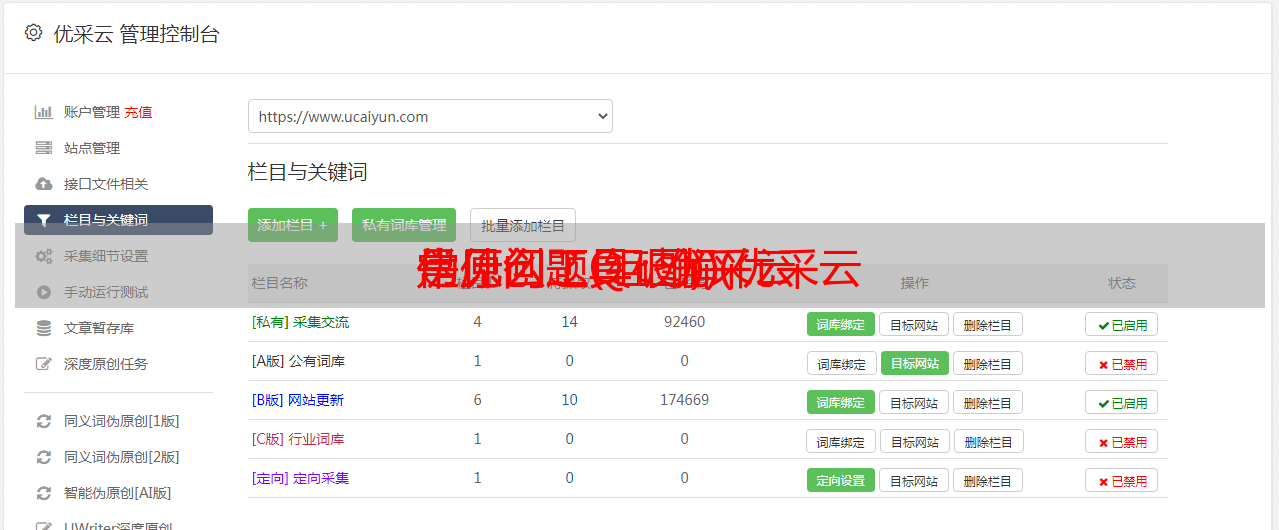Click the refresh icon beside 同义词伪原创[1版]
The image size is (1279, 530).
click(x=43, y=421)
